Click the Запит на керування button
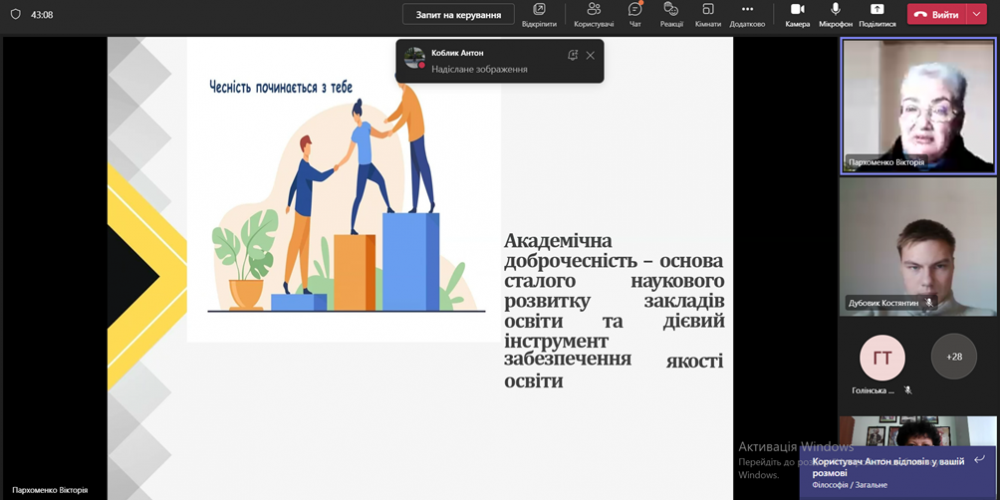The width and height of the screenshot is (1000, 500). point(458,14)
